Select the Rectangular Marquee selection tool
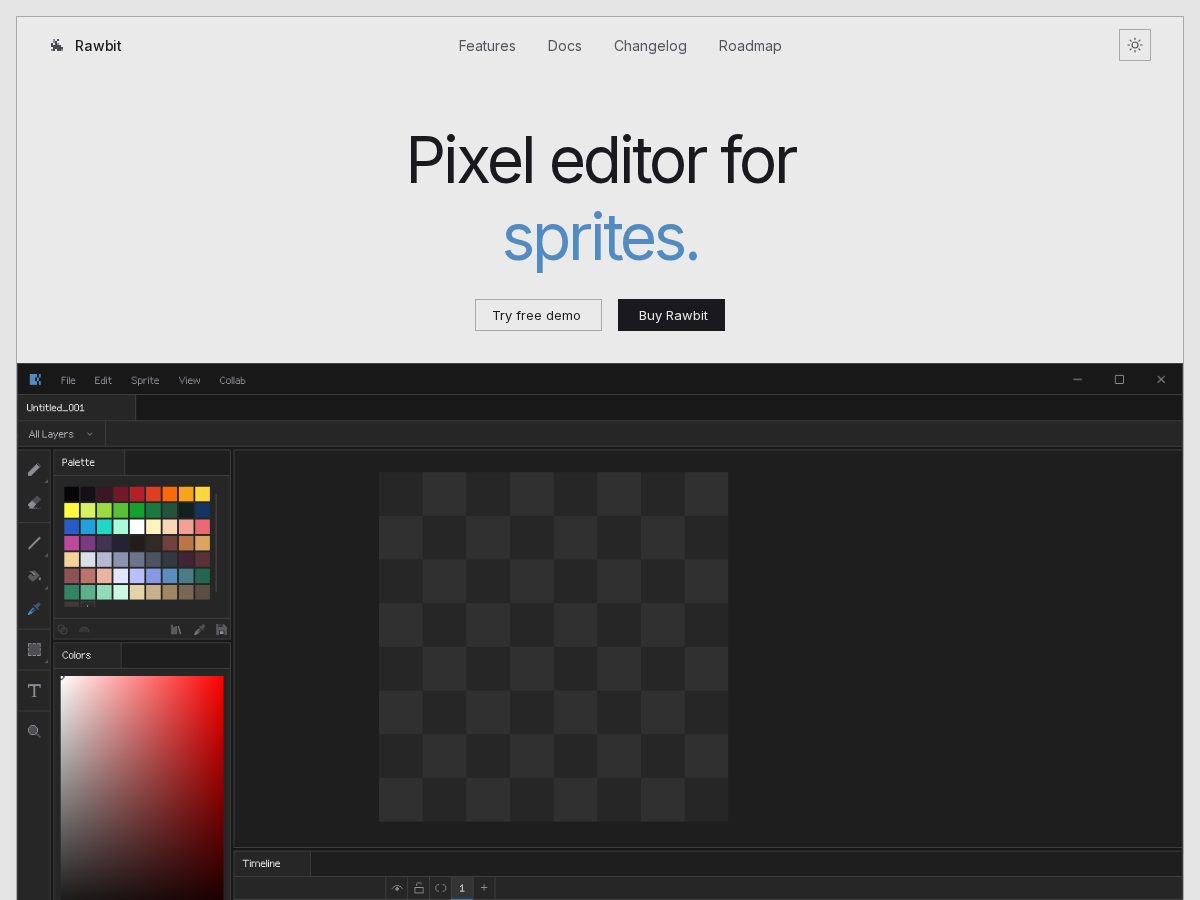Viewport: 1200px width, 900px height. tap(34, 649)
